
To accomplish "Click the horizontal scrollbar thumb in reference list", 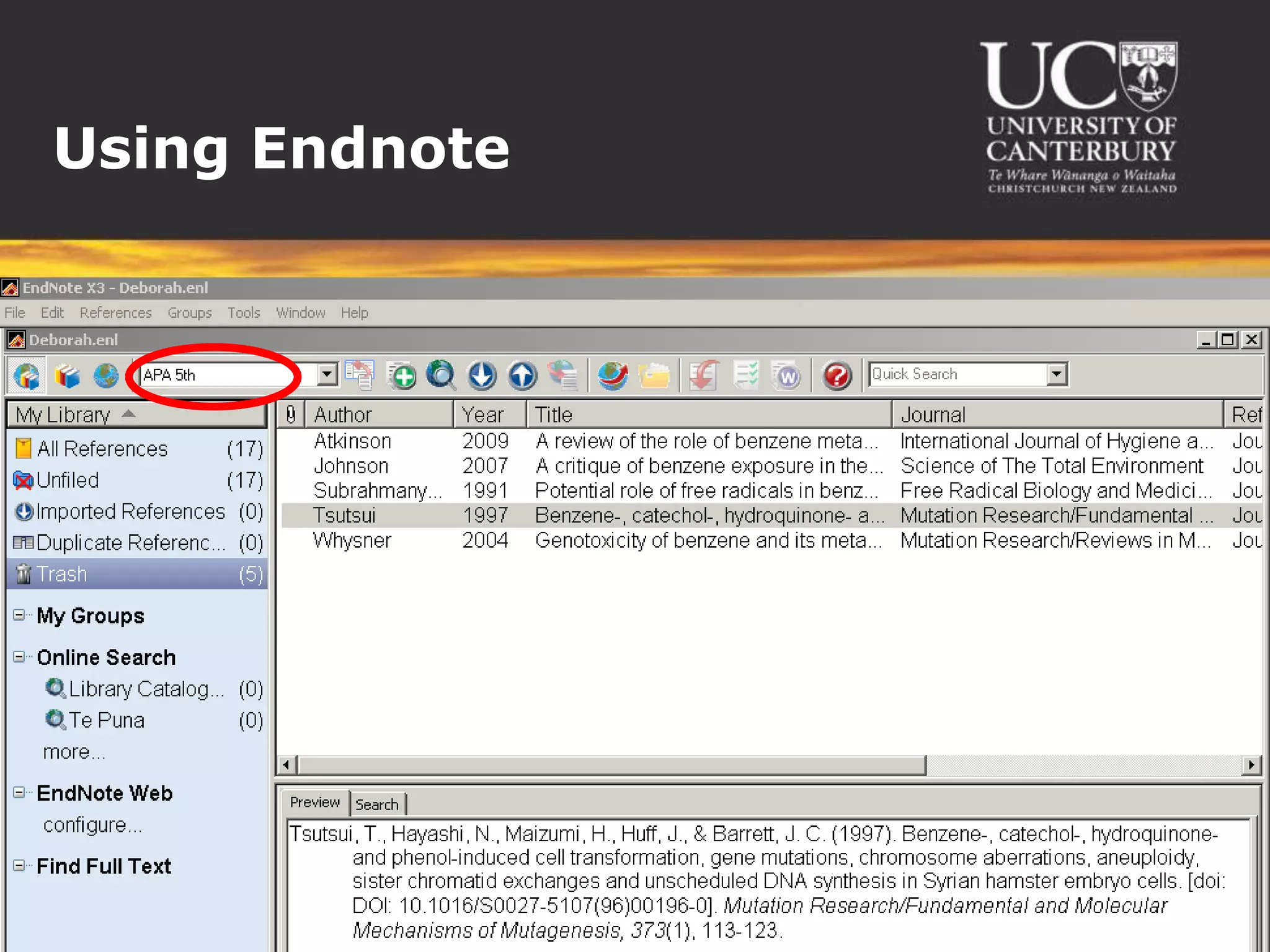I will [612, 765].
